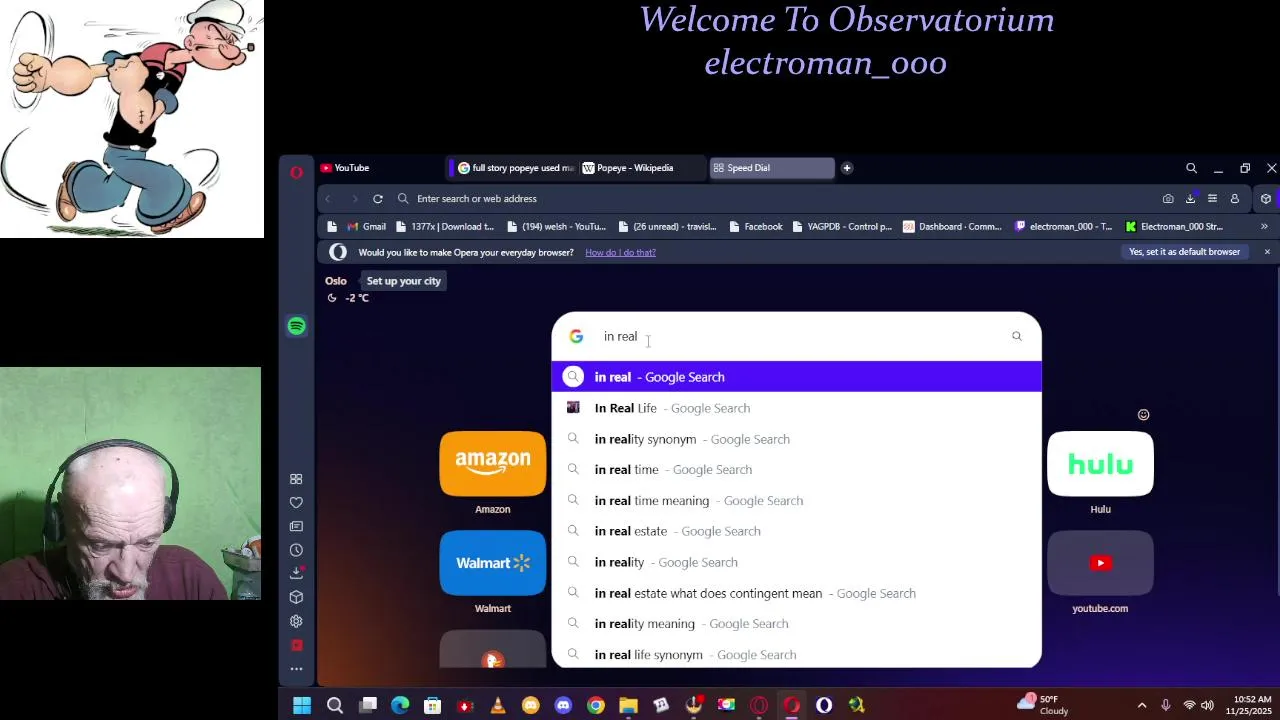
Task: Open History clock in sidebar
Action: coord(296,550)
